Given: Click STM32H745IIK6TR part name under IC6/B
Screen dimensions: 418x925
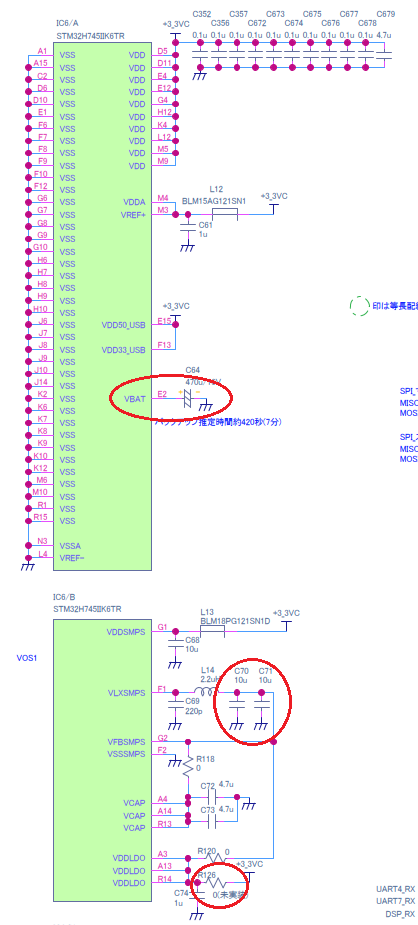Looking at the screenshot, I should pos(88,609).
